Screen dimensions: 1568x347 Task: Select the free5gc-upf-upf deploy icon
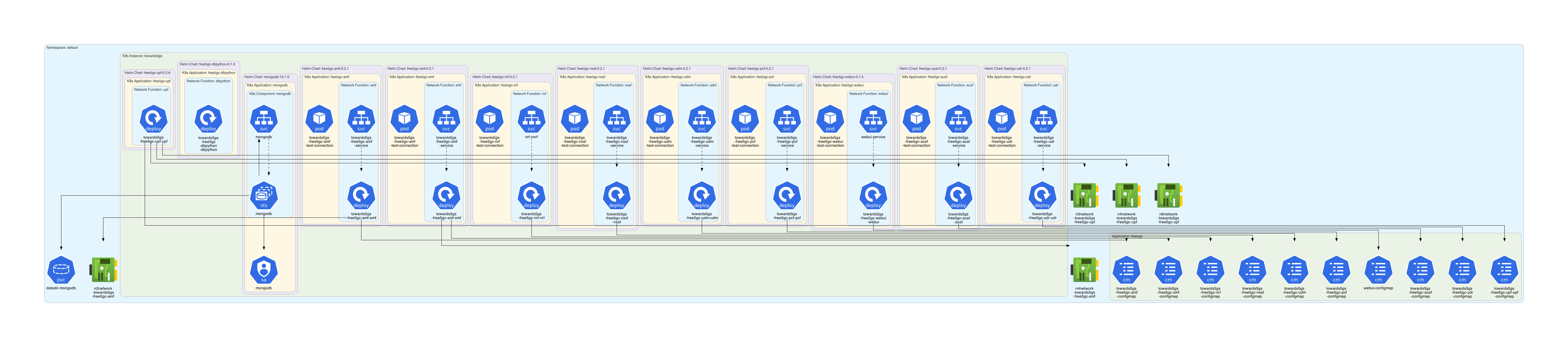(153, 119)
